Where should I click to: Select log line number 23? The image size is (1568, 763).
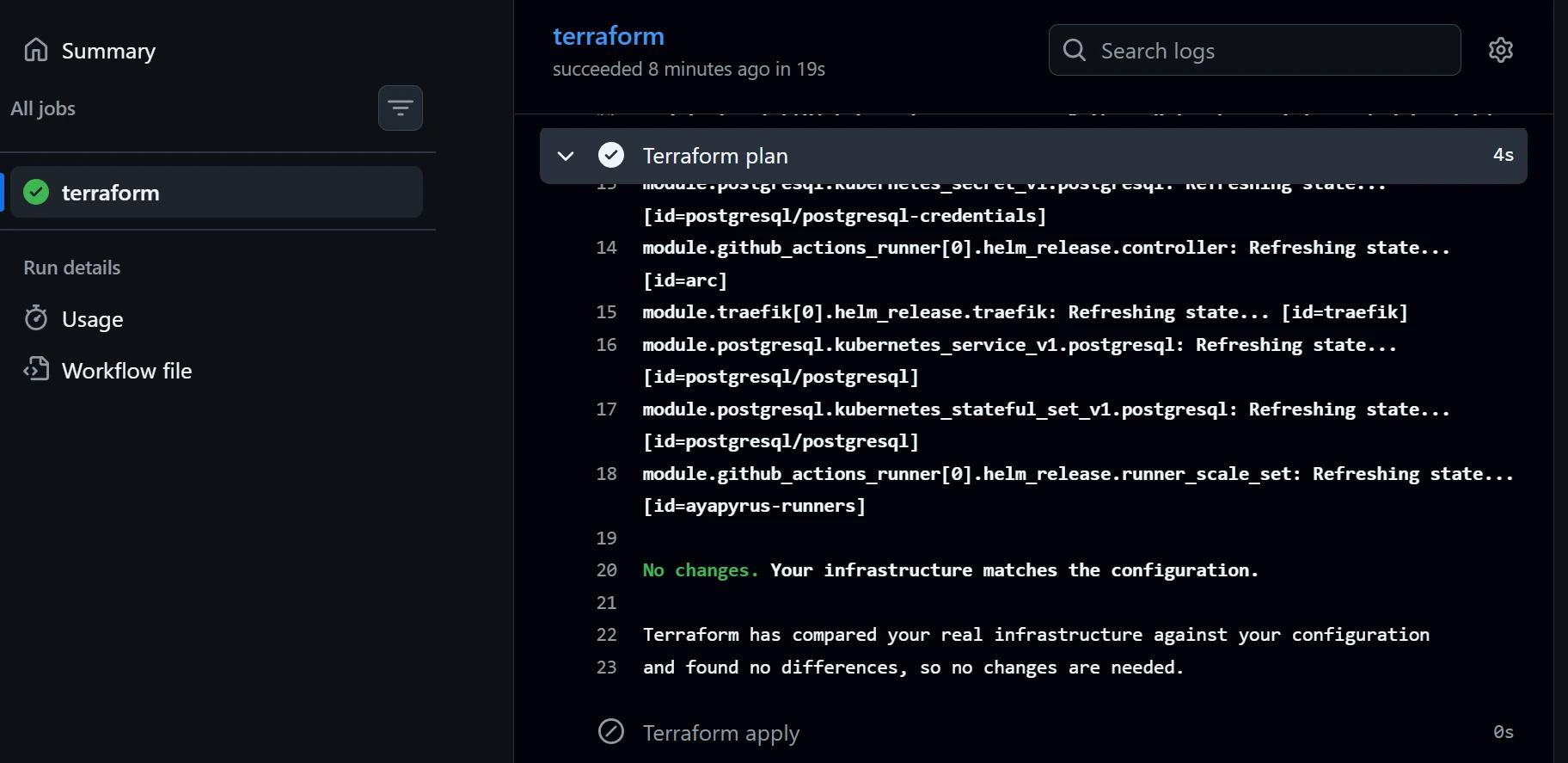(x=607, y=668)
